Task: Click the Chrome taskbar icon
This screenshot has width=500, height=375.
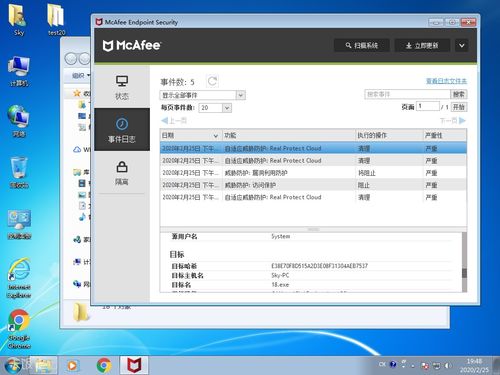Action: click(x=104, y=365)
